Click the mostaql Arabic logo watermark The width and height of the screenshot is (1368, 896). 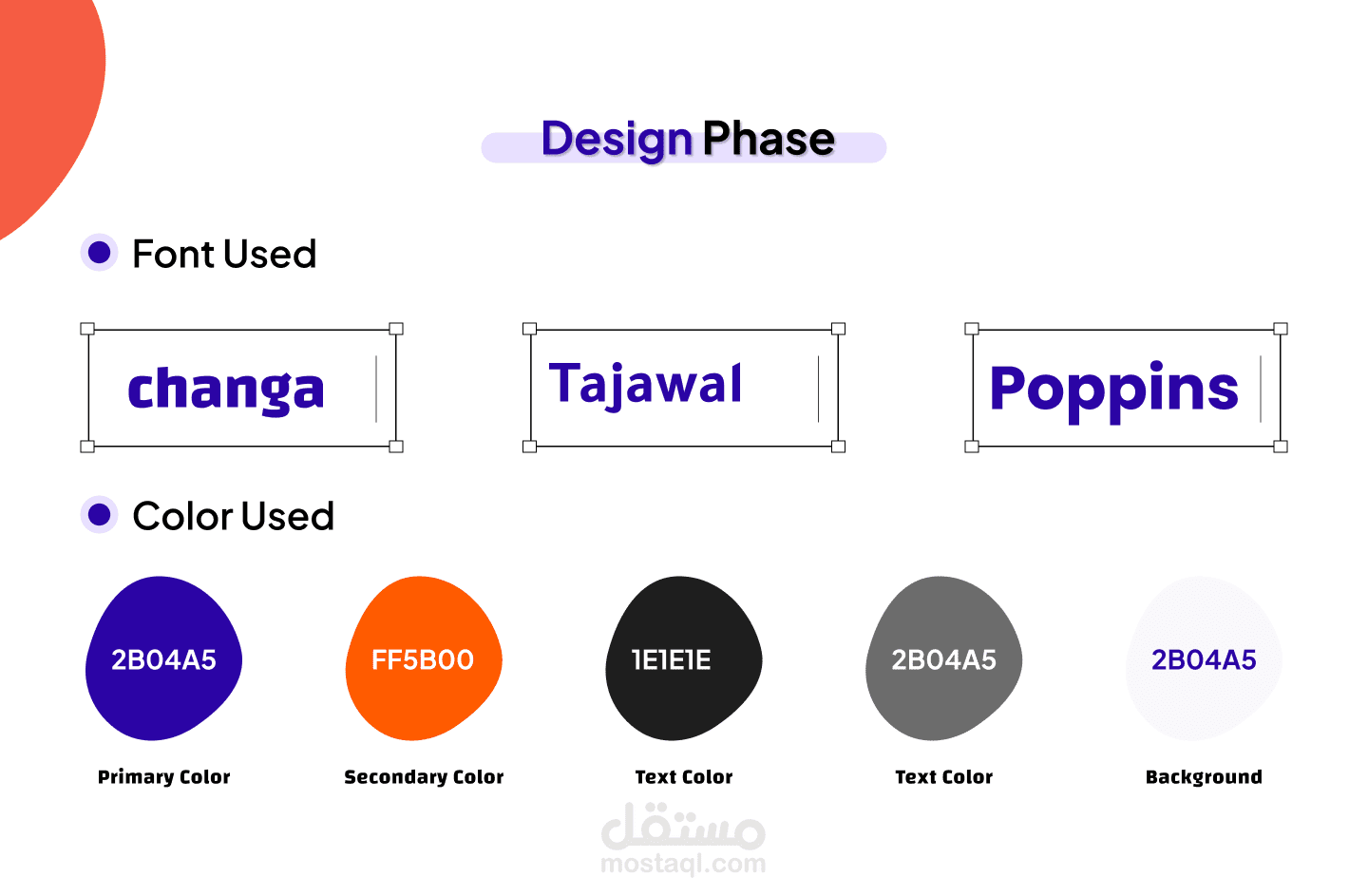683,827
